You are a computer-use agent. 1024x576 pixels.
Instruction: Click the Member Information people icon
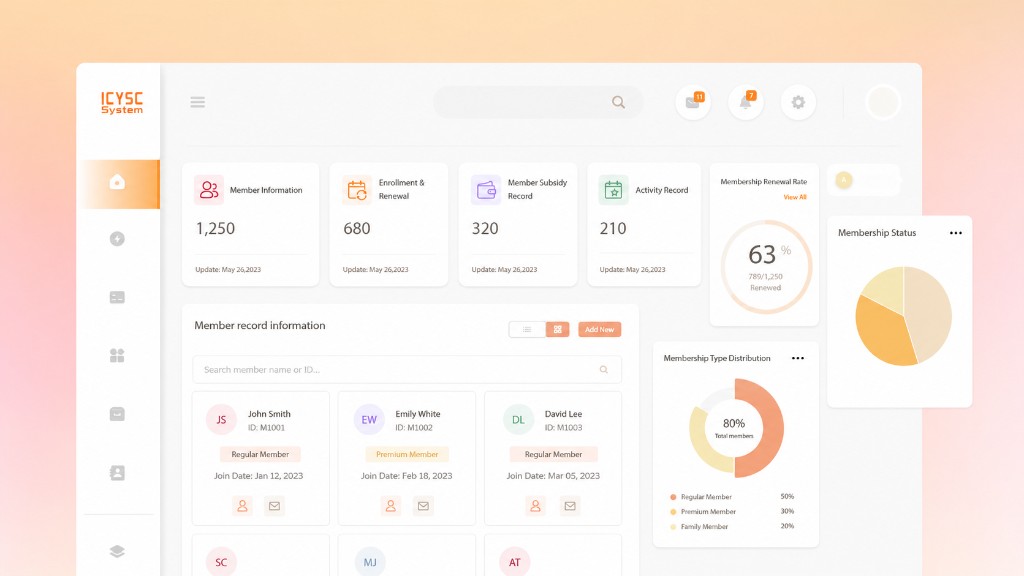point(209,190)
